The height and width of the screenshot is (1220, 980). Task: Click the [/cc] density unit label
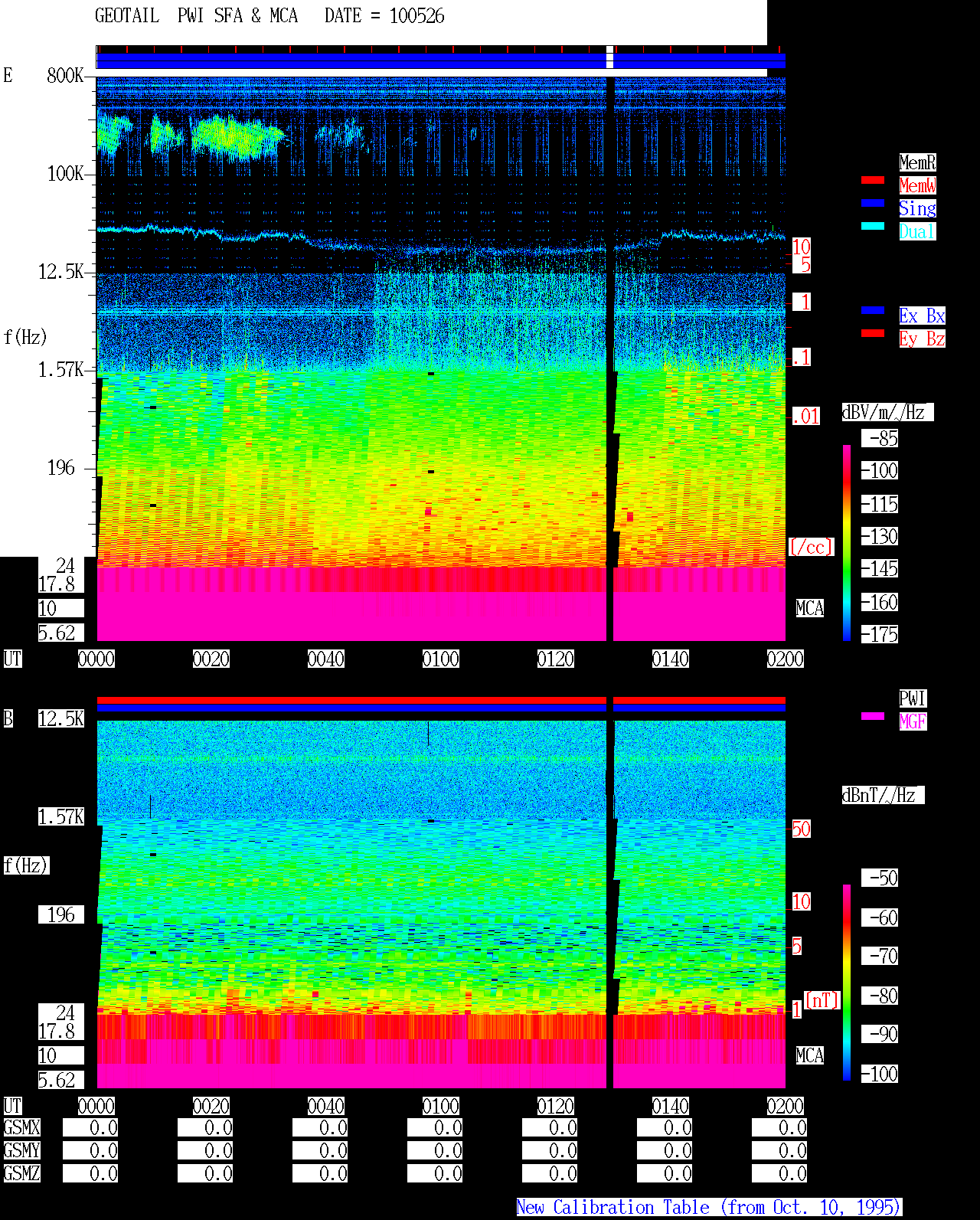(811, 547)
